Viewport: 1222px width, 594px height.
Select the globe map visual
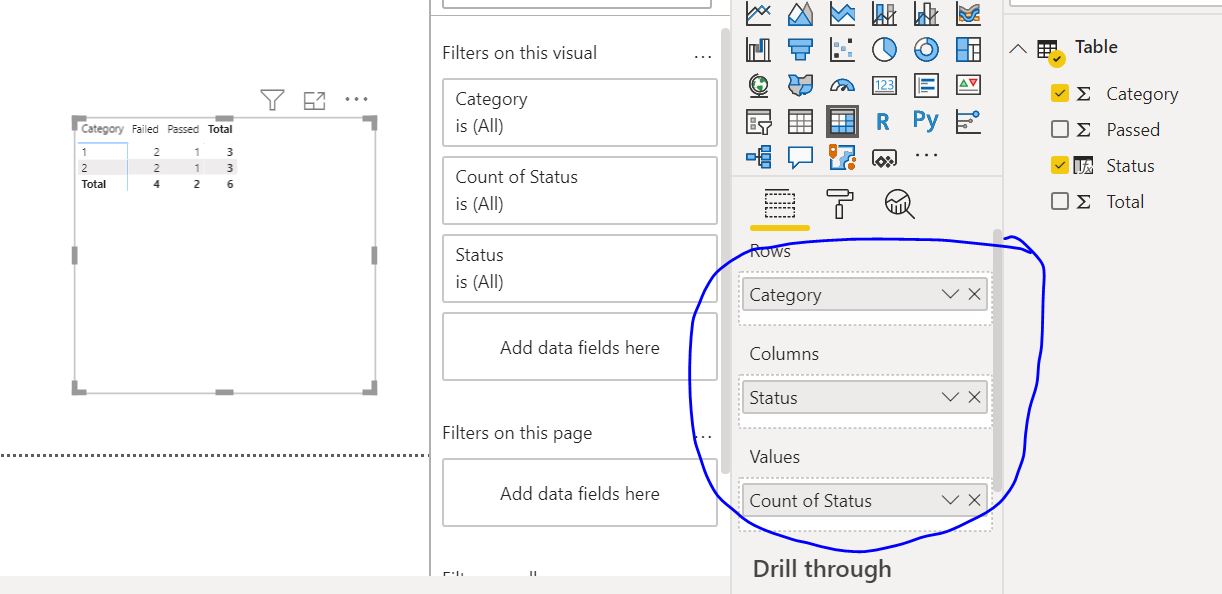(x=759, y=85)
